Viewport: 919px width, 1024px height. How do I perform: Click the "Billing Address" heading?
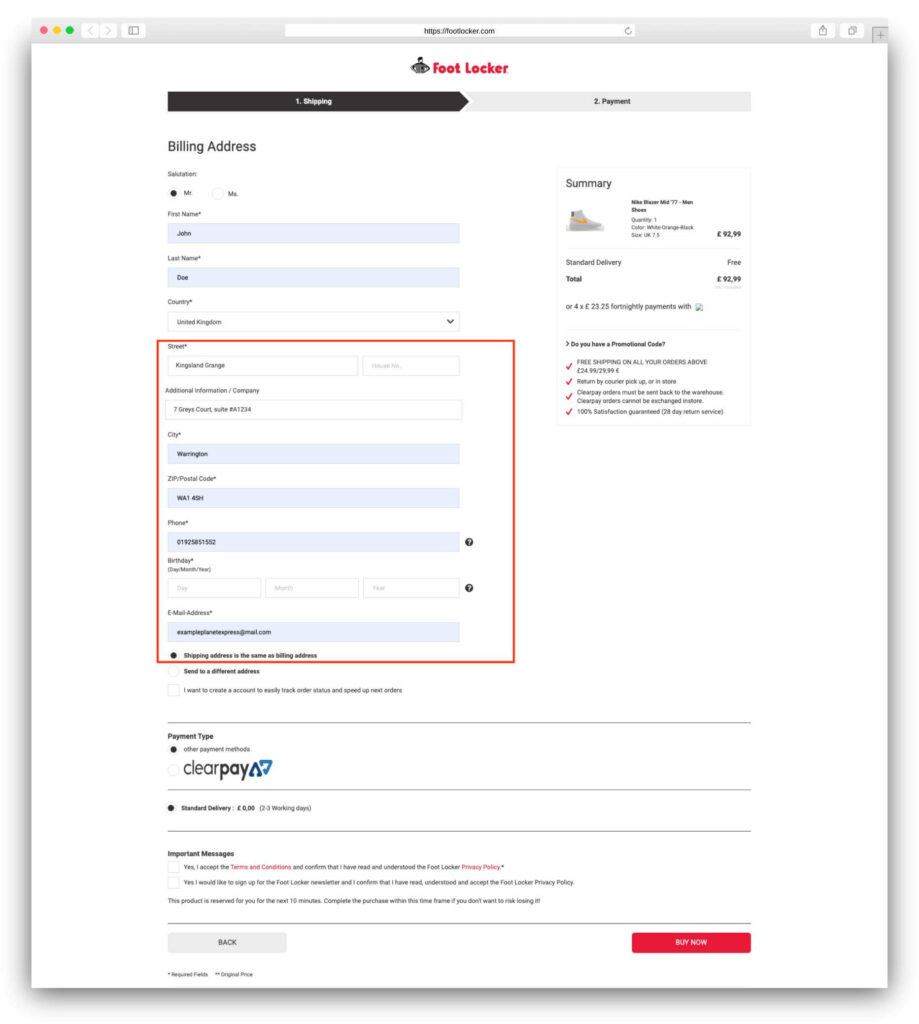pyautogui.click(x=212, y=146)
